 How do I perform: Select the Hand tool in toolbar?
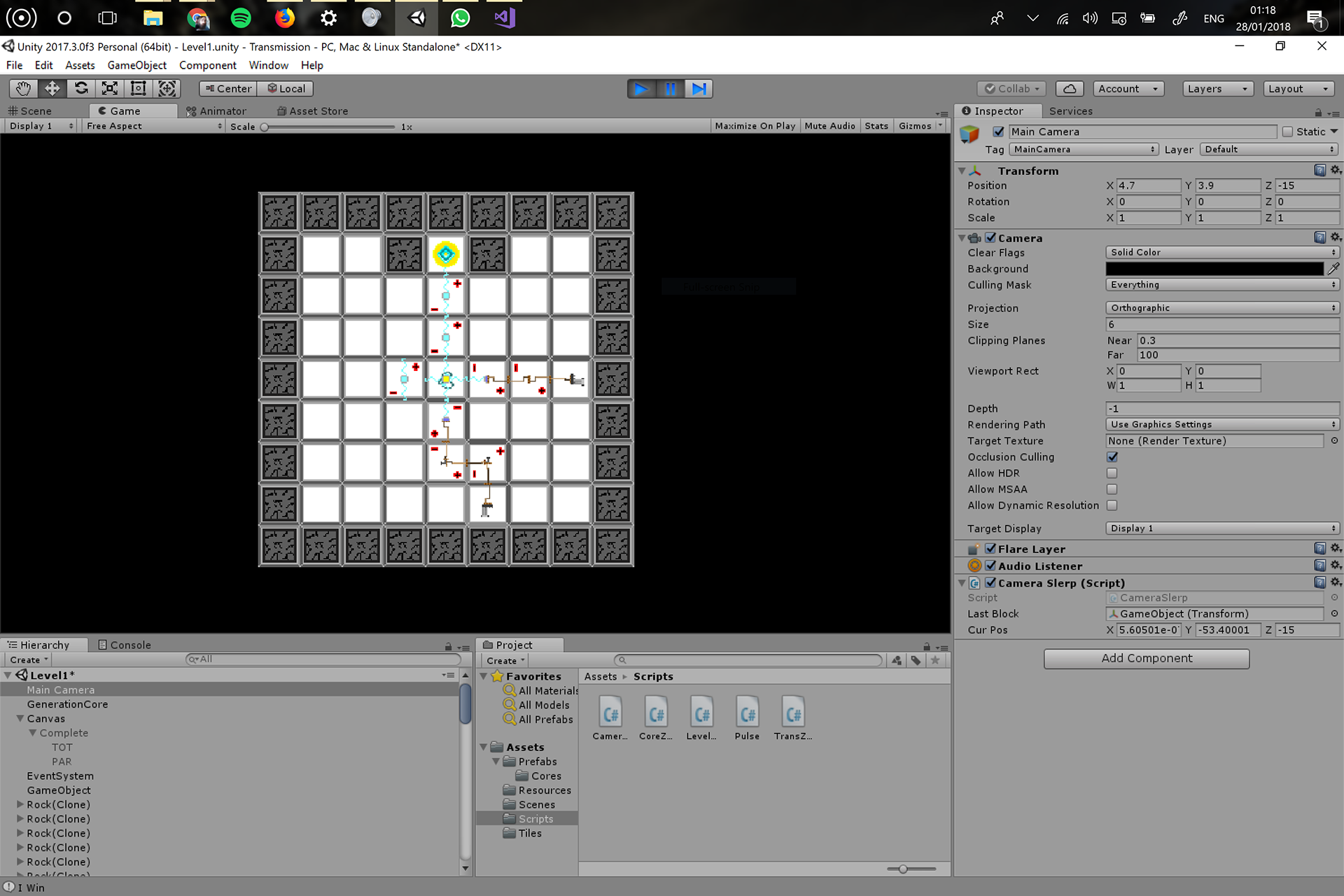click(x=23, y=89)
